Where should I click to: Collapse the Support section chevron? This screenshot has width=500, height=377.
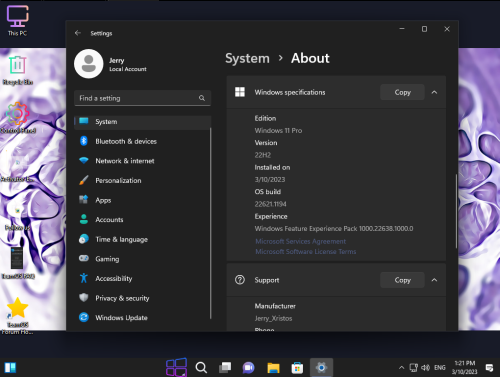coord(434,280)
